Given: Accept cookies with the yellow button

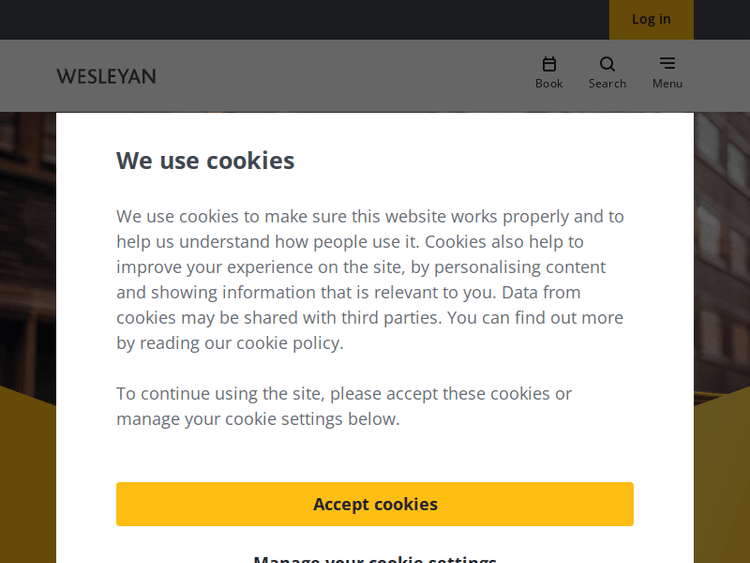Looking at the screenshot, I should [375, 504].
